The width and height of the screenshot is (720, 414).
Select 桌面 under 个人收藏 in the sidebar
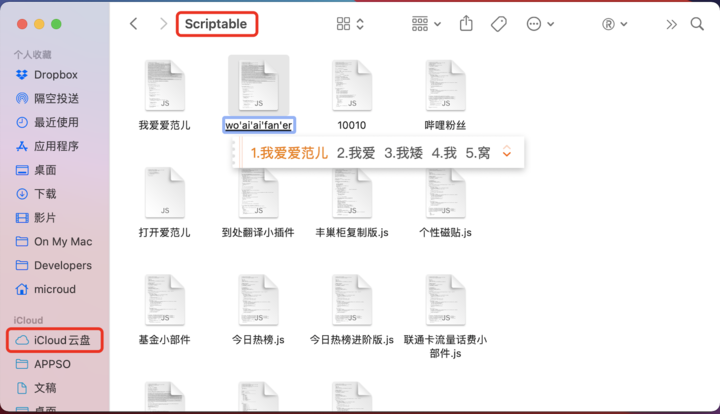(x=36, y=170)
